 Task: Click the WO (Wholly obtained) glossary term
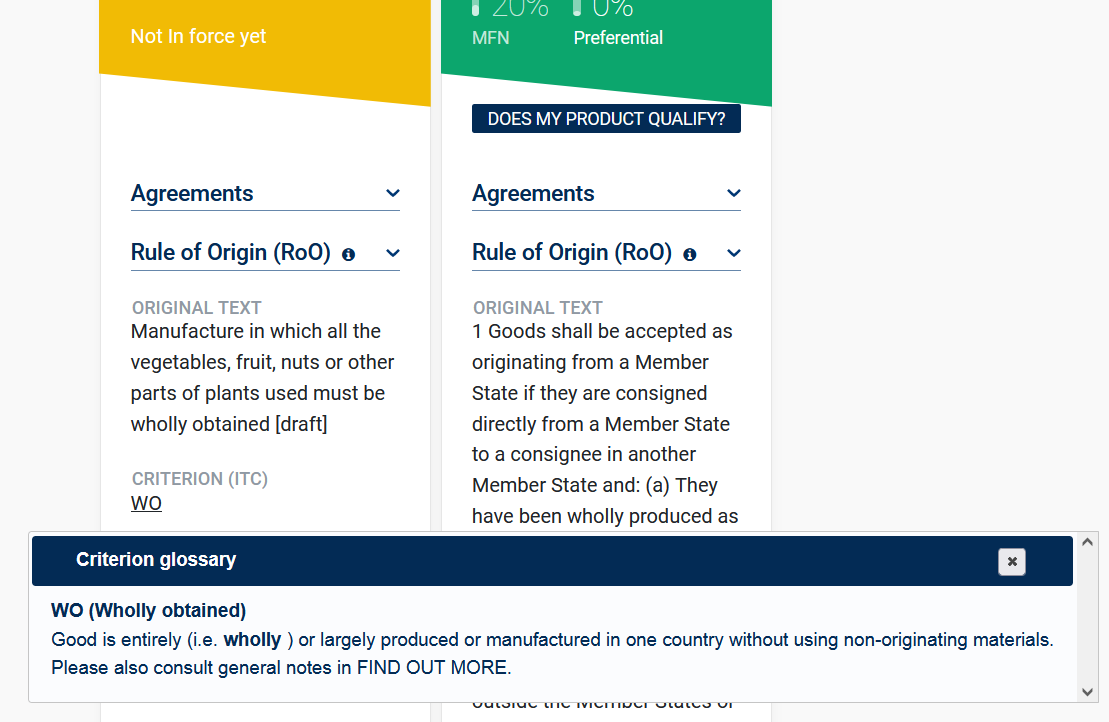[x=148, y=610]
